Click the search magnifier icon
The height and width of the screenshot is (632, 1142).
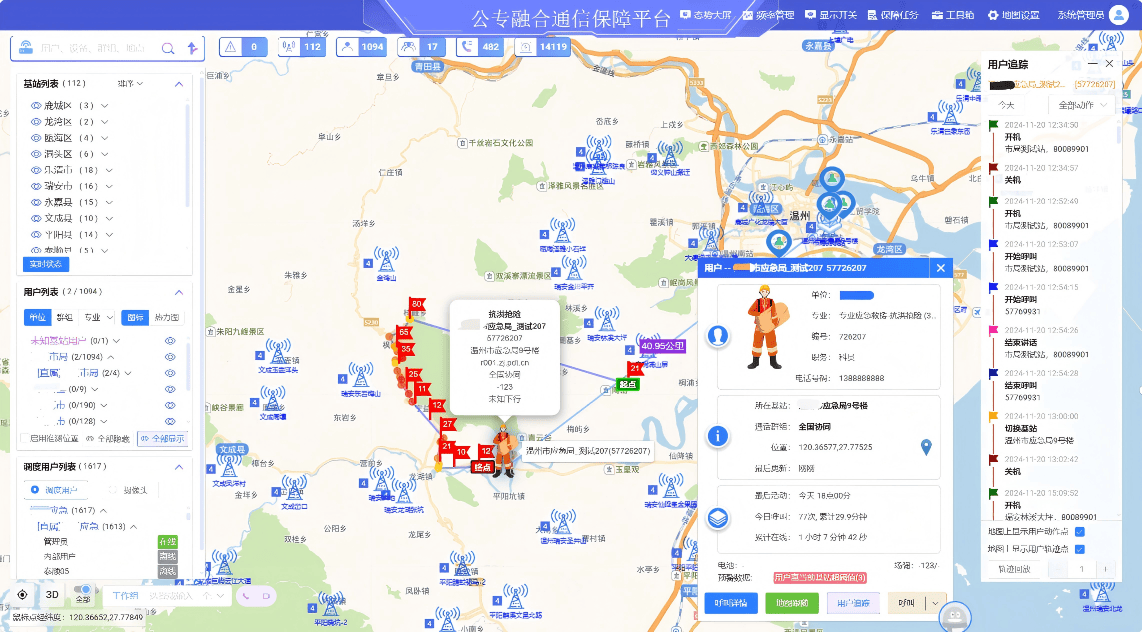pos(168,48)
